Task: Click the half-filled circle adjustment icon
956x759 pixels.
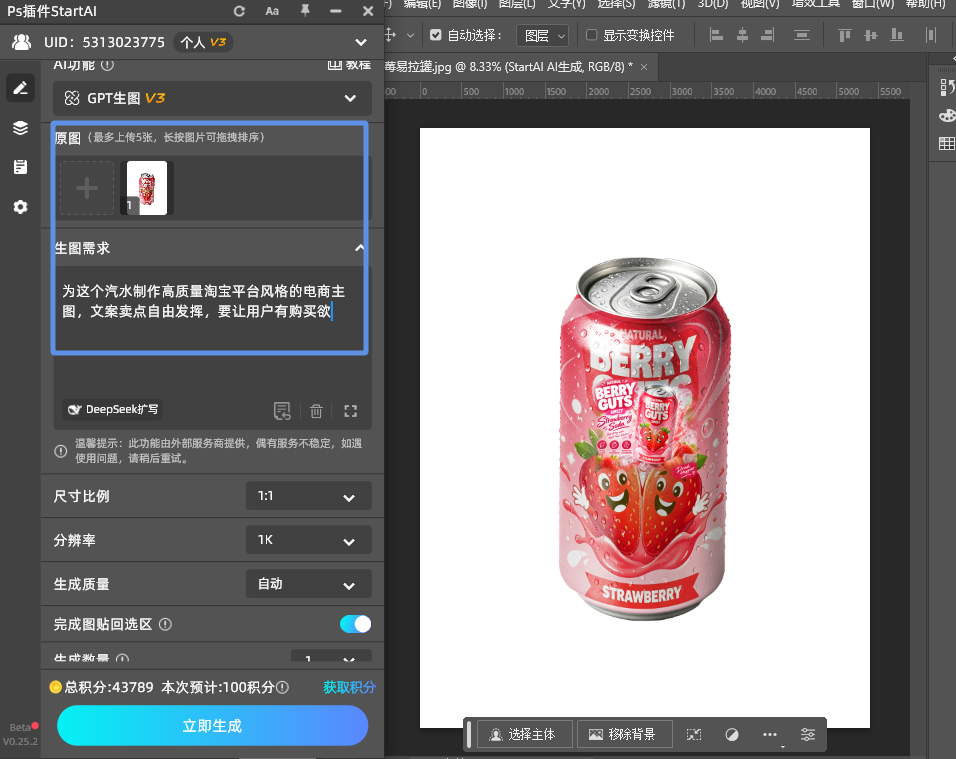Action: [x=732, y=735]
